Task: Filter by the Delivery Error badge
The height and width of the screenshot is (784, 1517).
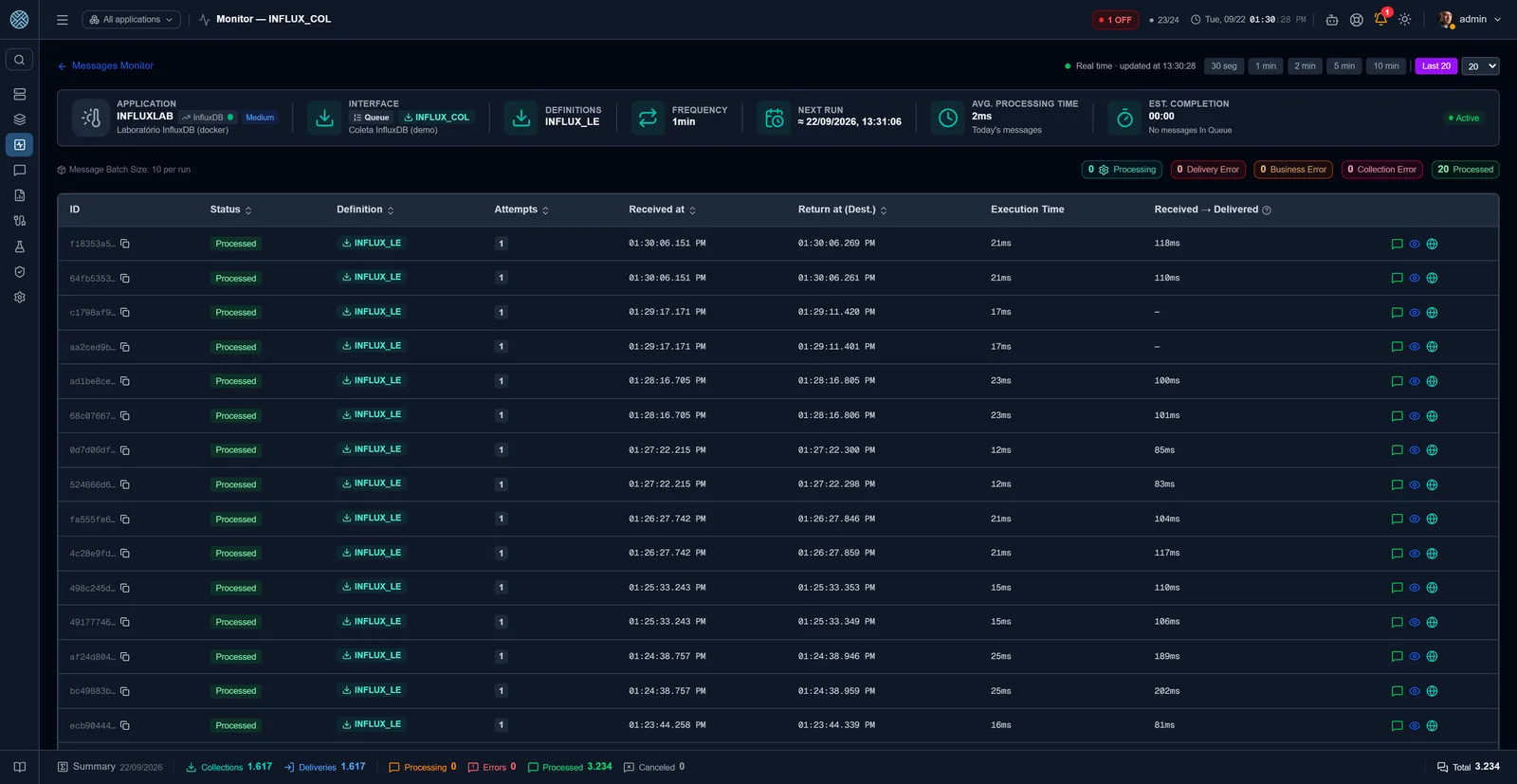Action: click(x=1207, y=170)
